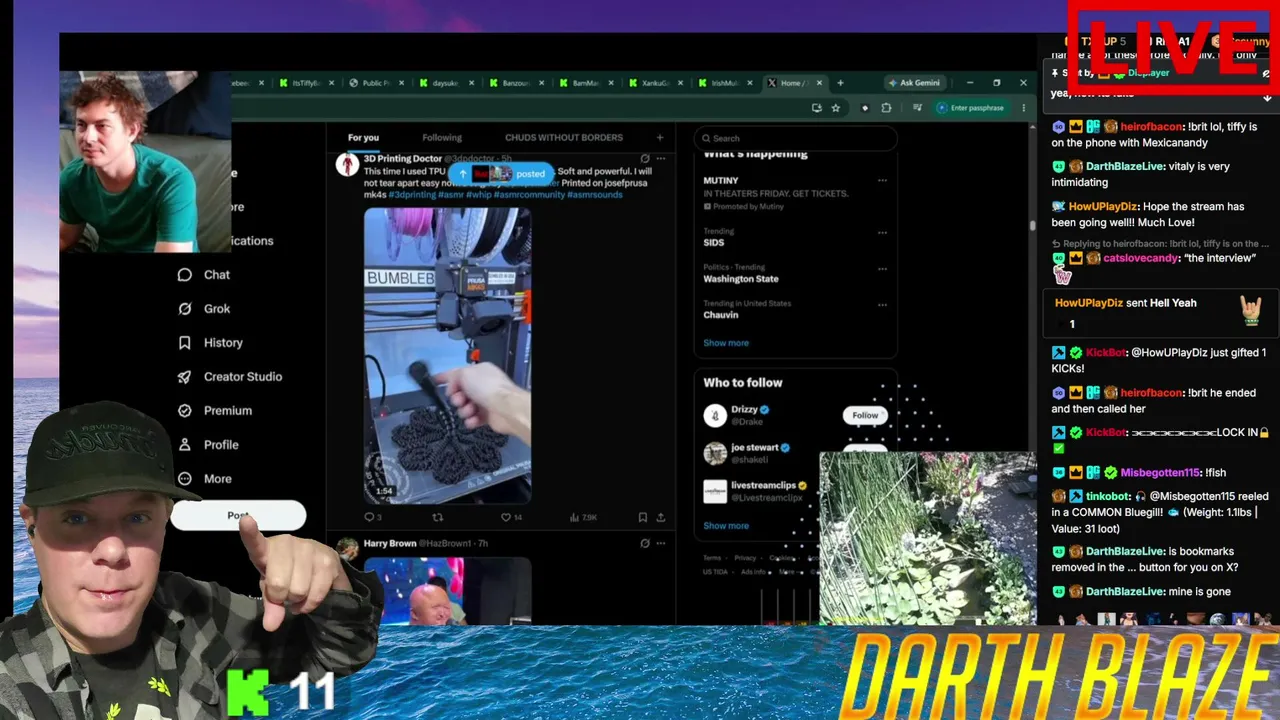Open the Chauvin trending topic
Image resolution: width=1280 pixels, height=720 pixels.
(x=721, y=315)
